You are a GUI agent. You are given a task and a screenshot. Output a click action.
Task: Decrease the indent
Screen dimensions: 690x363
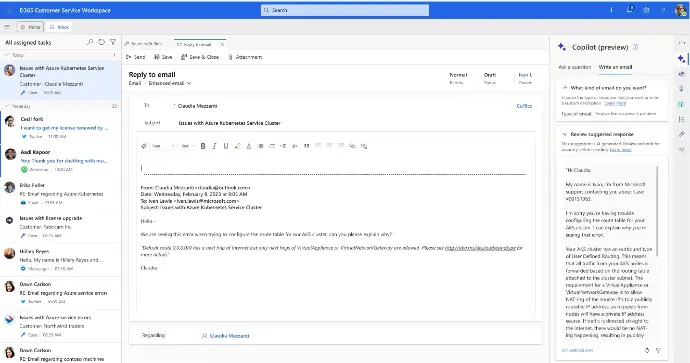pos(283,146)
